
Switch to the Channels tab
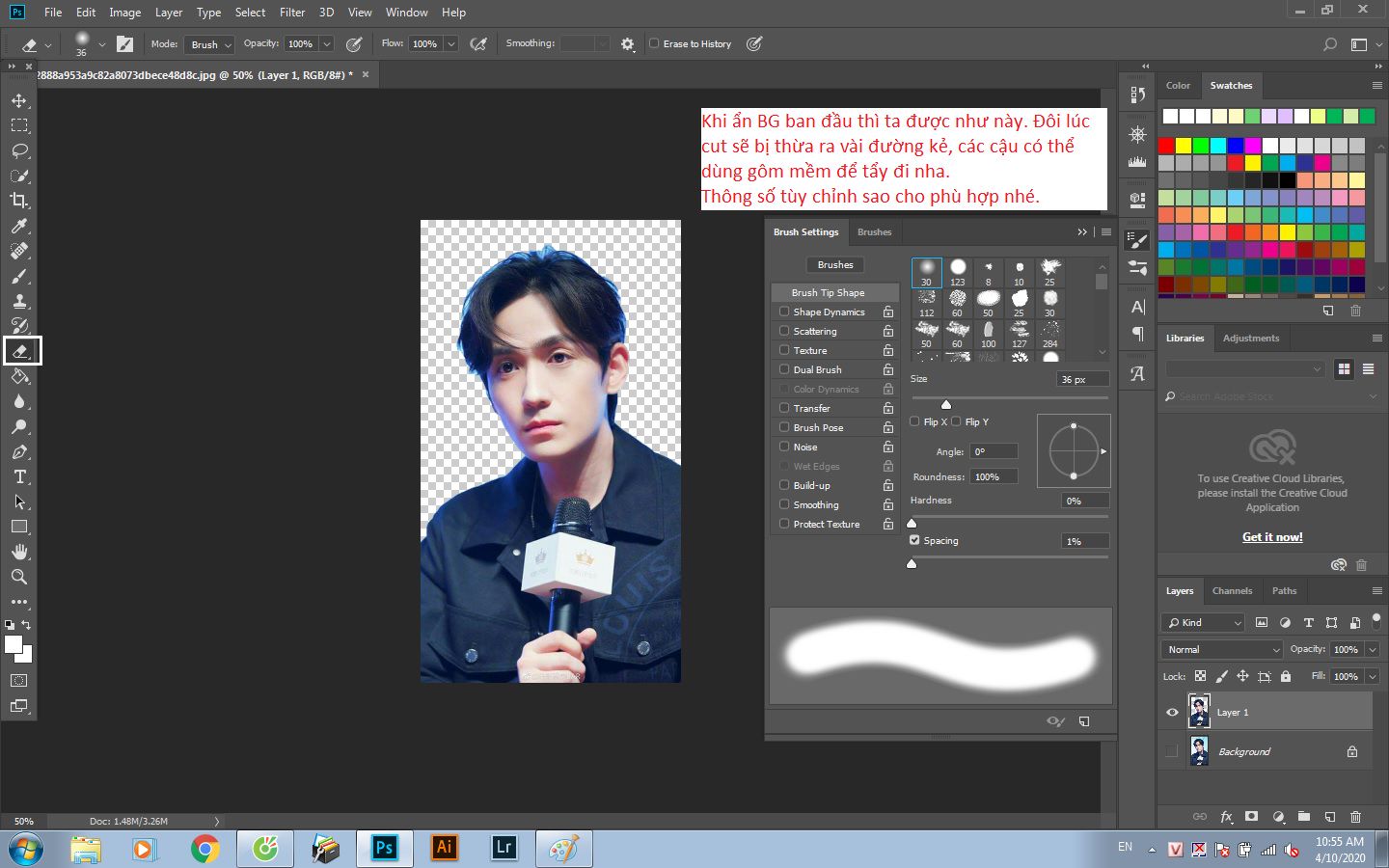pos(1232,591)
